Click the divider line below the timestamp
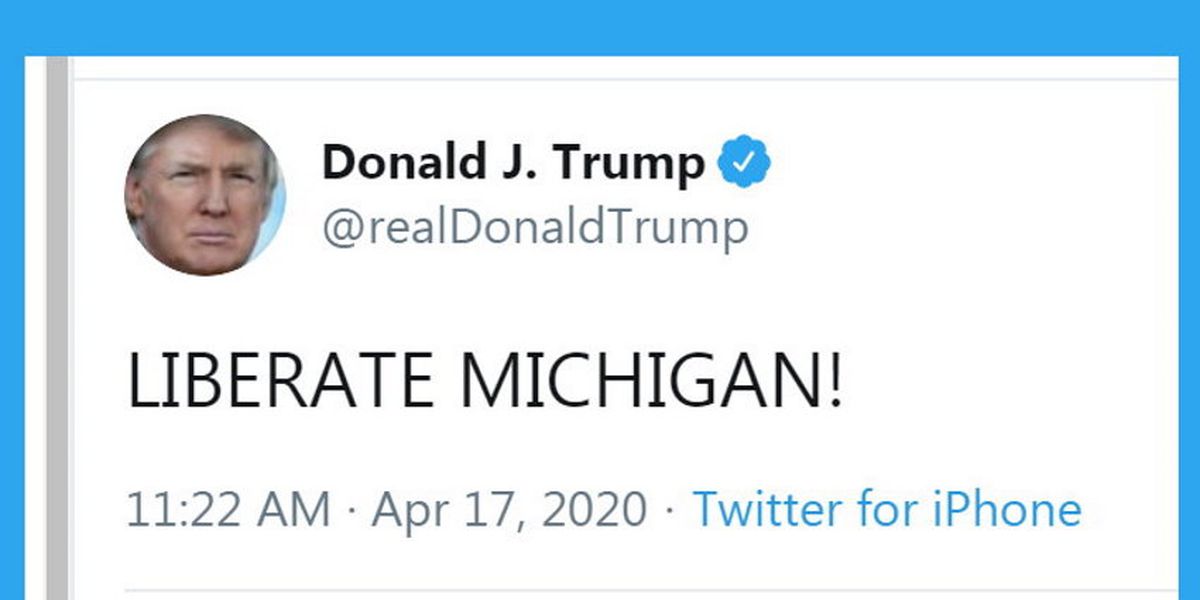 click(650, 591)
